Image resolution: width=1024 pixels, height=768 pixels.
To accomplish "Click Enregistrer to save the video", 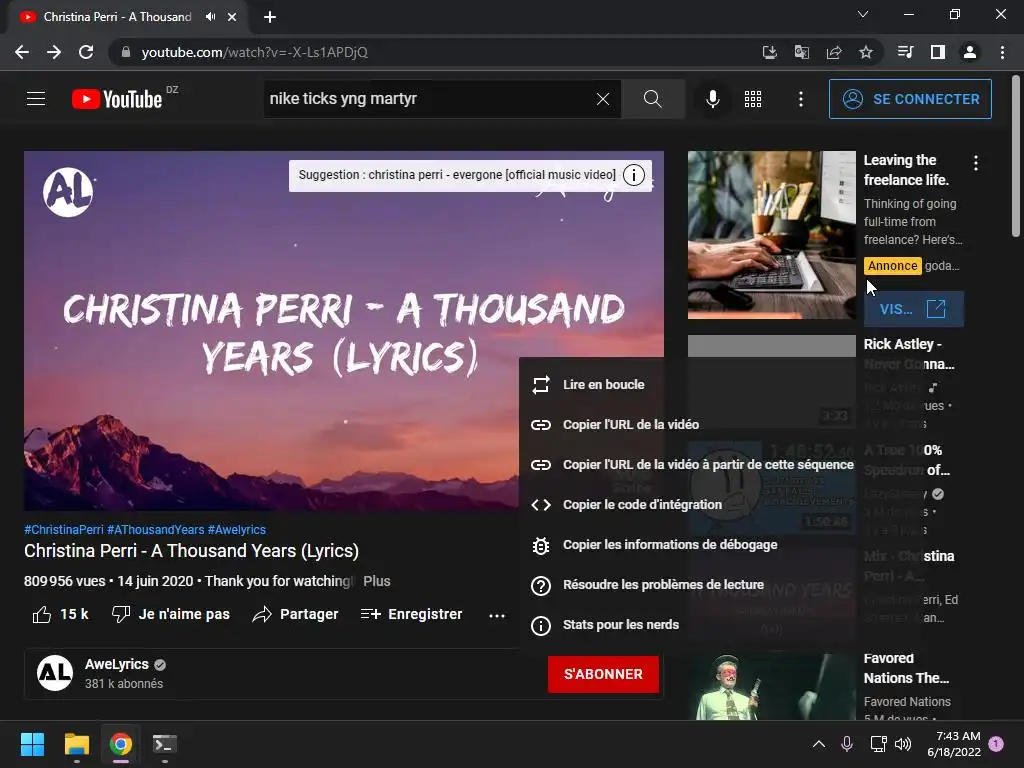I will (411, 614).
